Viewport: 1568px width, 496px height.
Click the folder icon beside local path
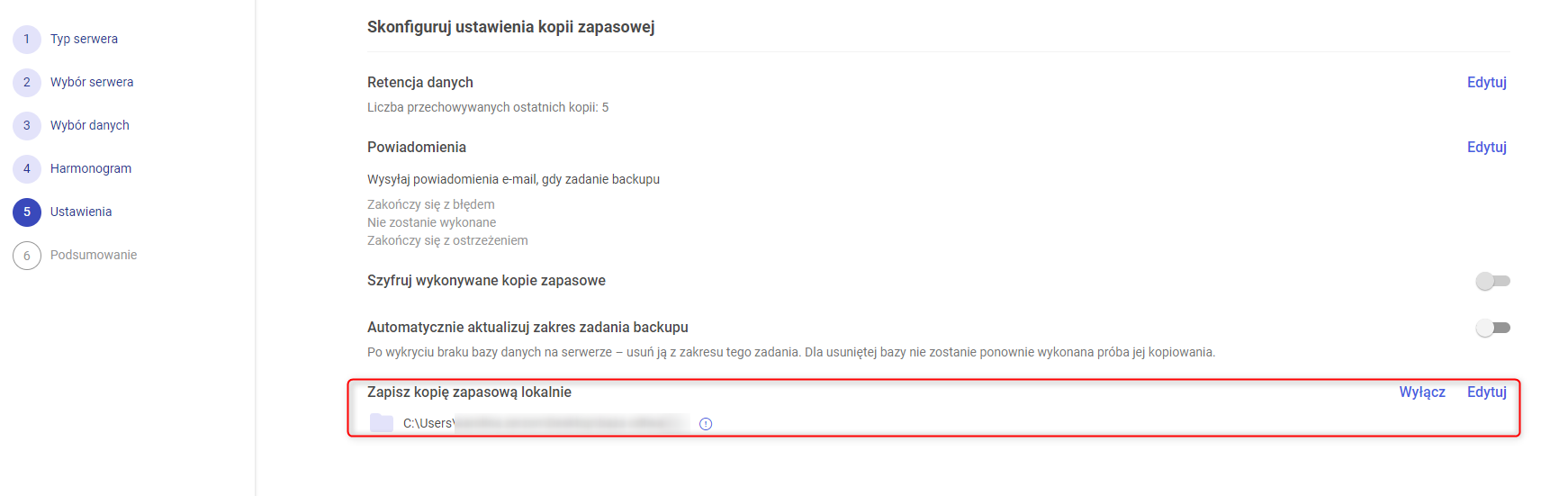(x=382, y=423)
